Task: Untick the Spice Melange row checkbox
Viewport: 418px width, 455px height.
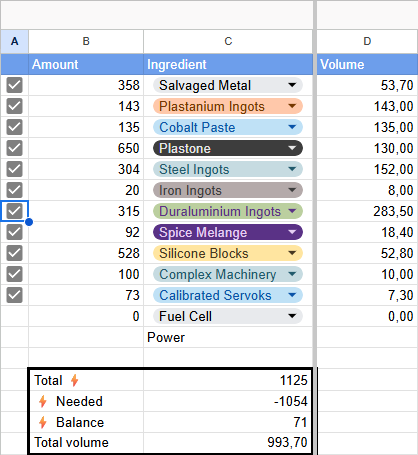Action: tap(14, 232)
